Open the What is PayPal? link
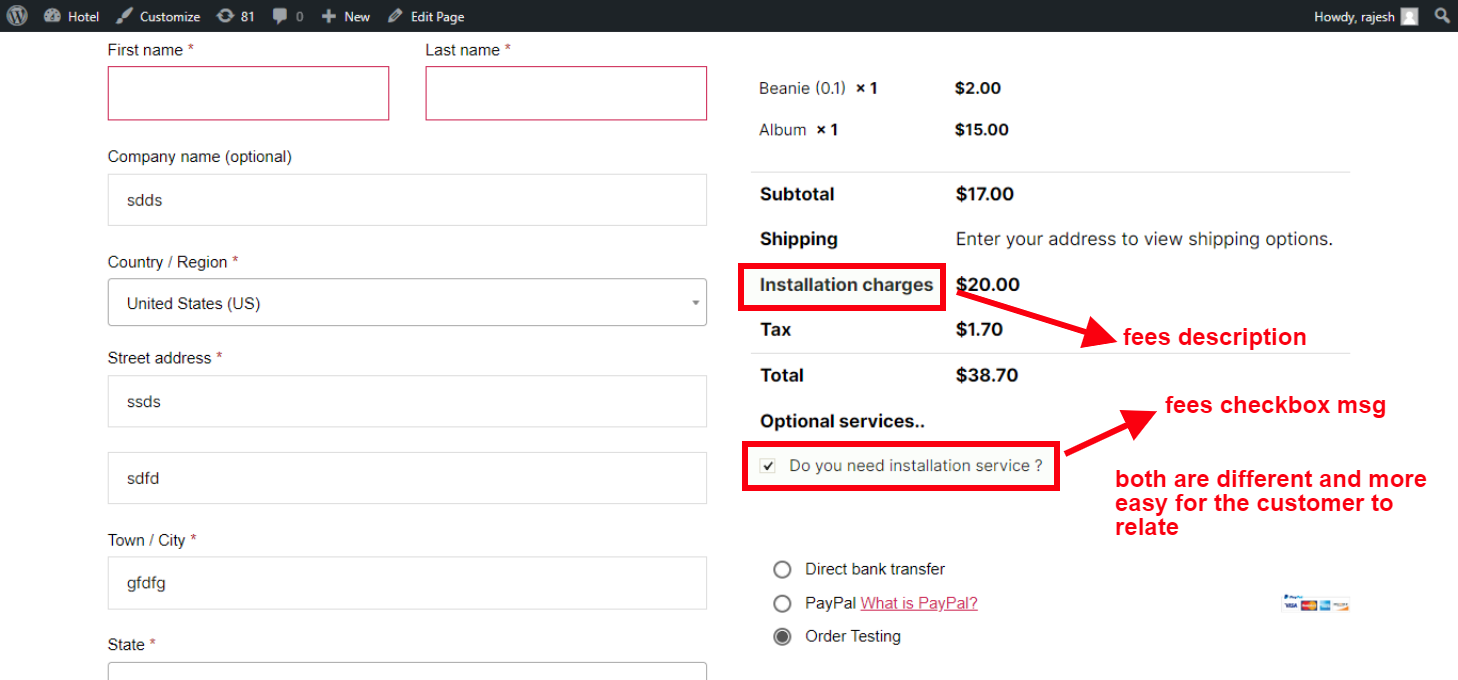 pyautogui.click(x=919, y=603)
